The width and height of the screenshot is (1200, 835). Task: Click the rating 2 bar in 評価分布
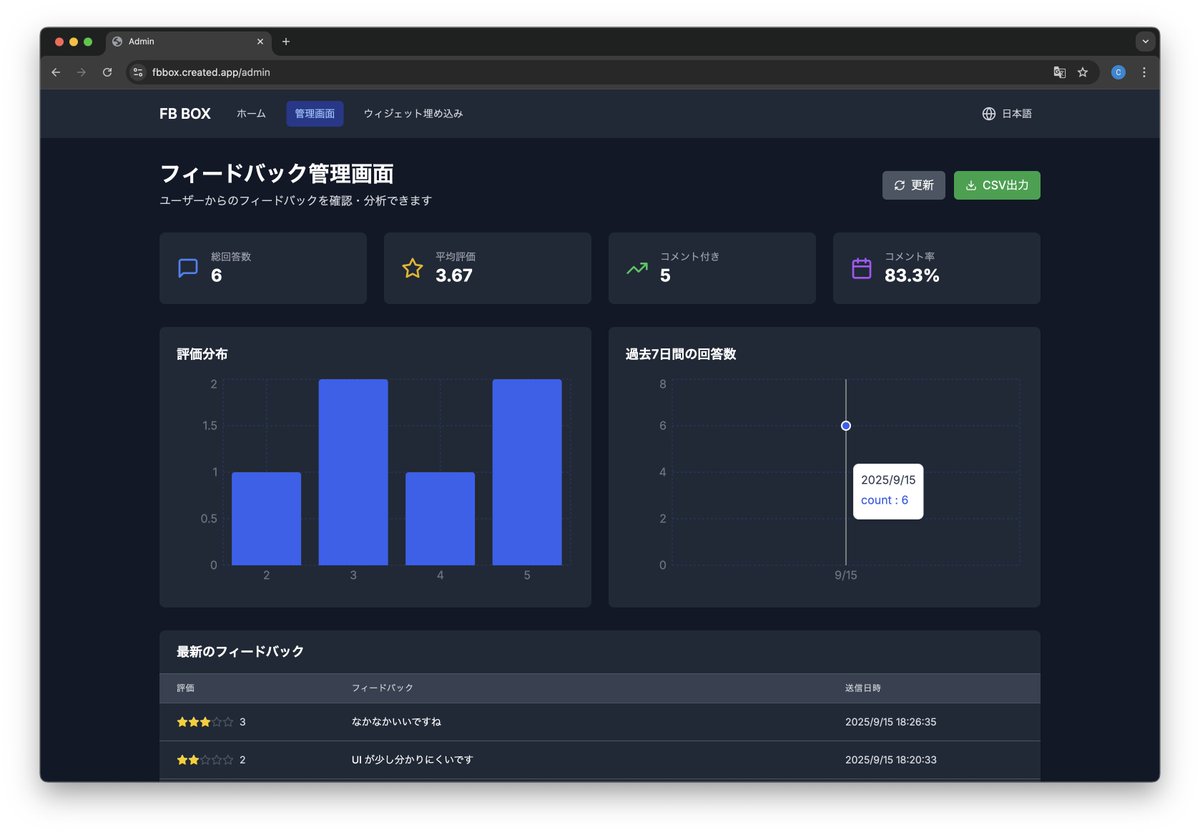266,519
